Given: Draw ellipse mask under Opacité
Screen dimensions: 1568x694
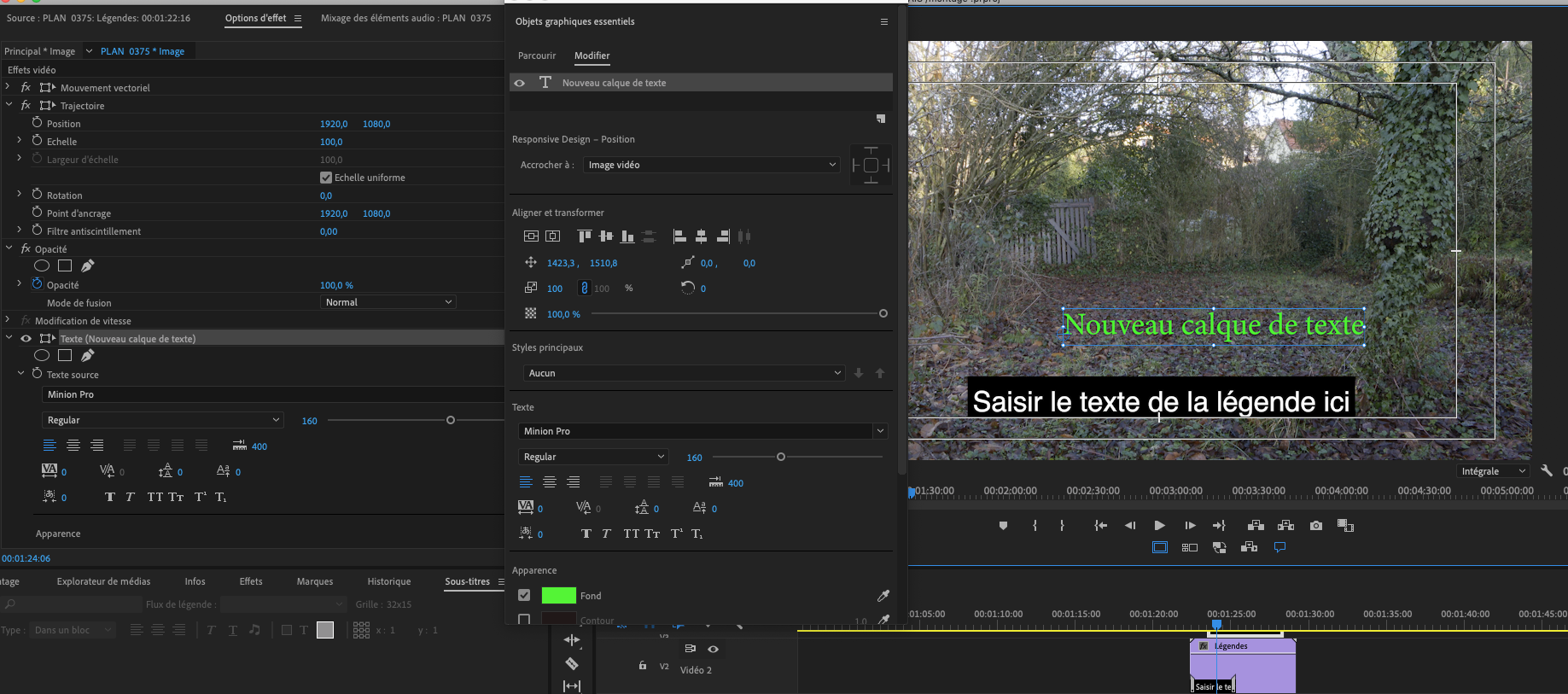Looking at the screenshot, I should click(41, 266).
